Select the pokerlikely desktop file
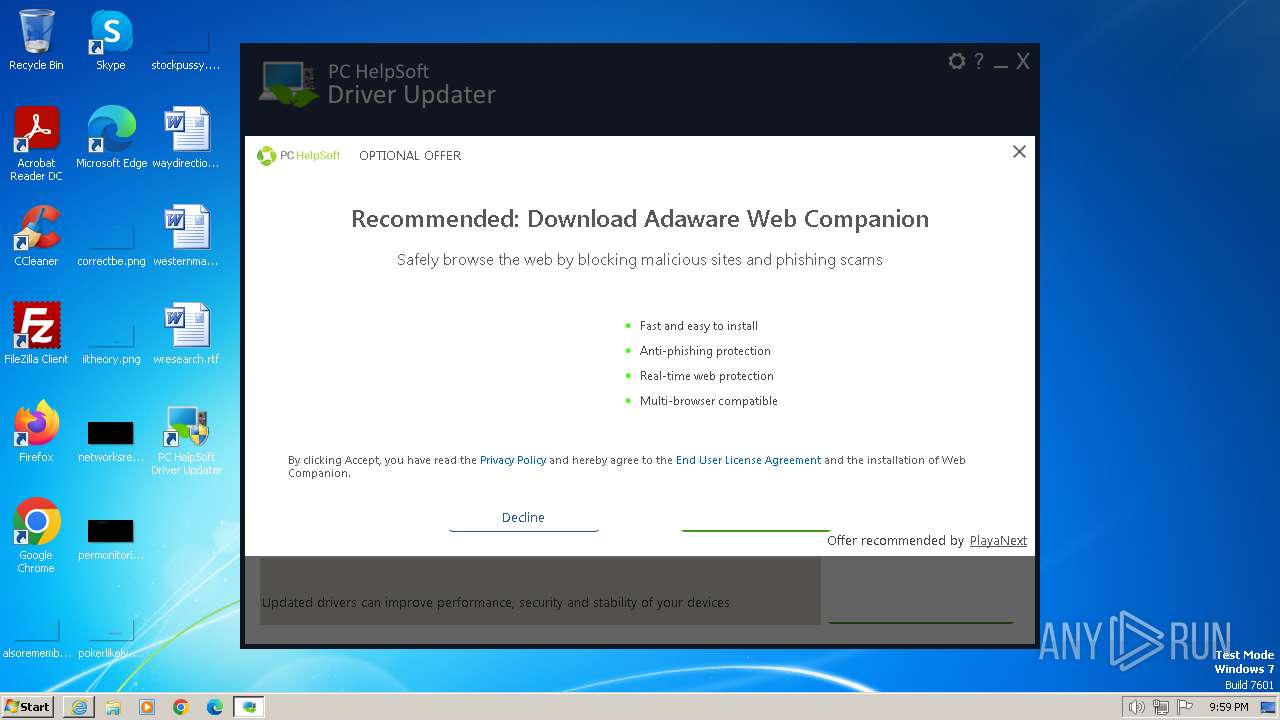The image size is (1280, 720). click(x=111, y=638)
